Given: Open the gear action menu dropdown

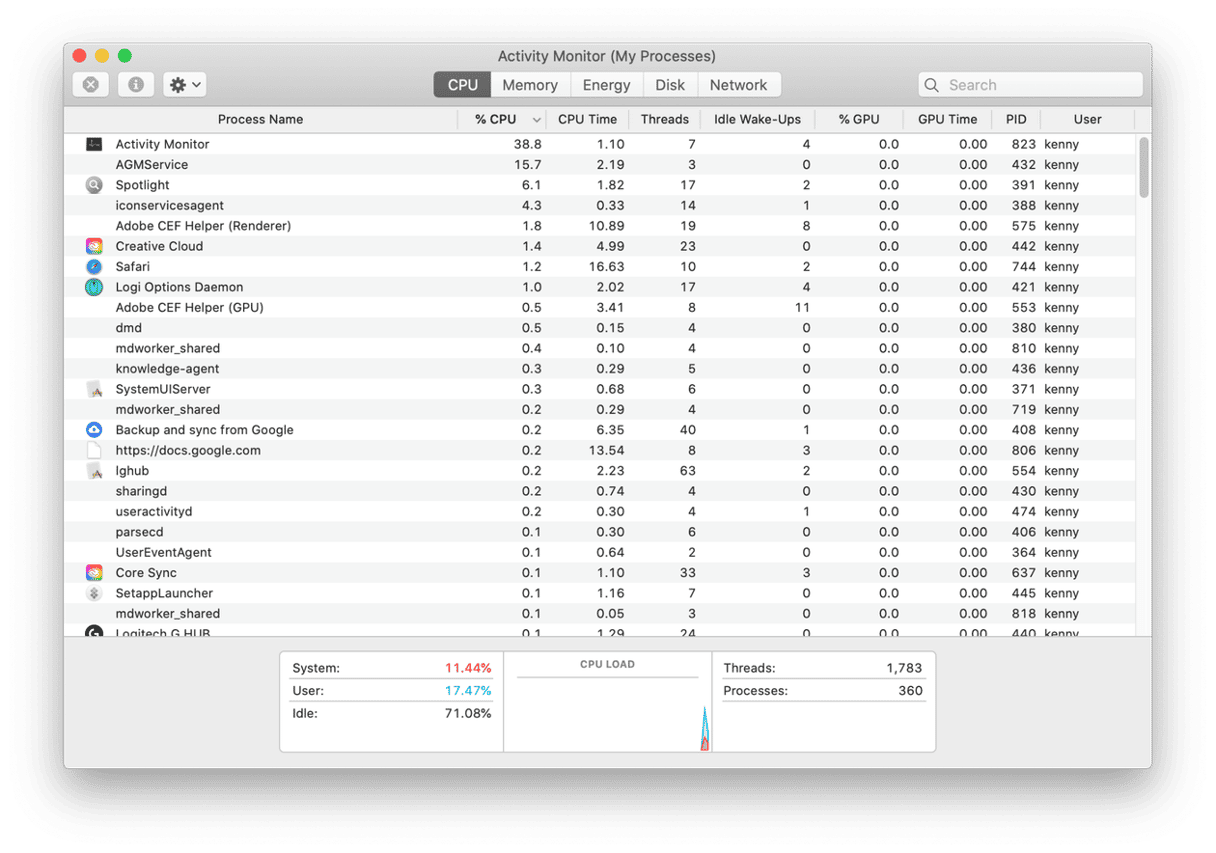Looking at the screenshot, I should [185, 85].
